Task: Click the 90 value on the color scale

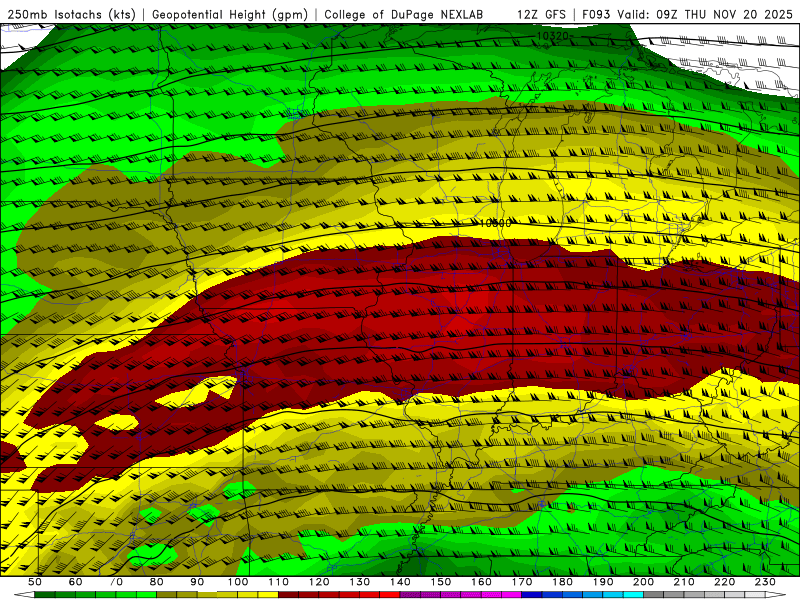Action: point(197,582)
